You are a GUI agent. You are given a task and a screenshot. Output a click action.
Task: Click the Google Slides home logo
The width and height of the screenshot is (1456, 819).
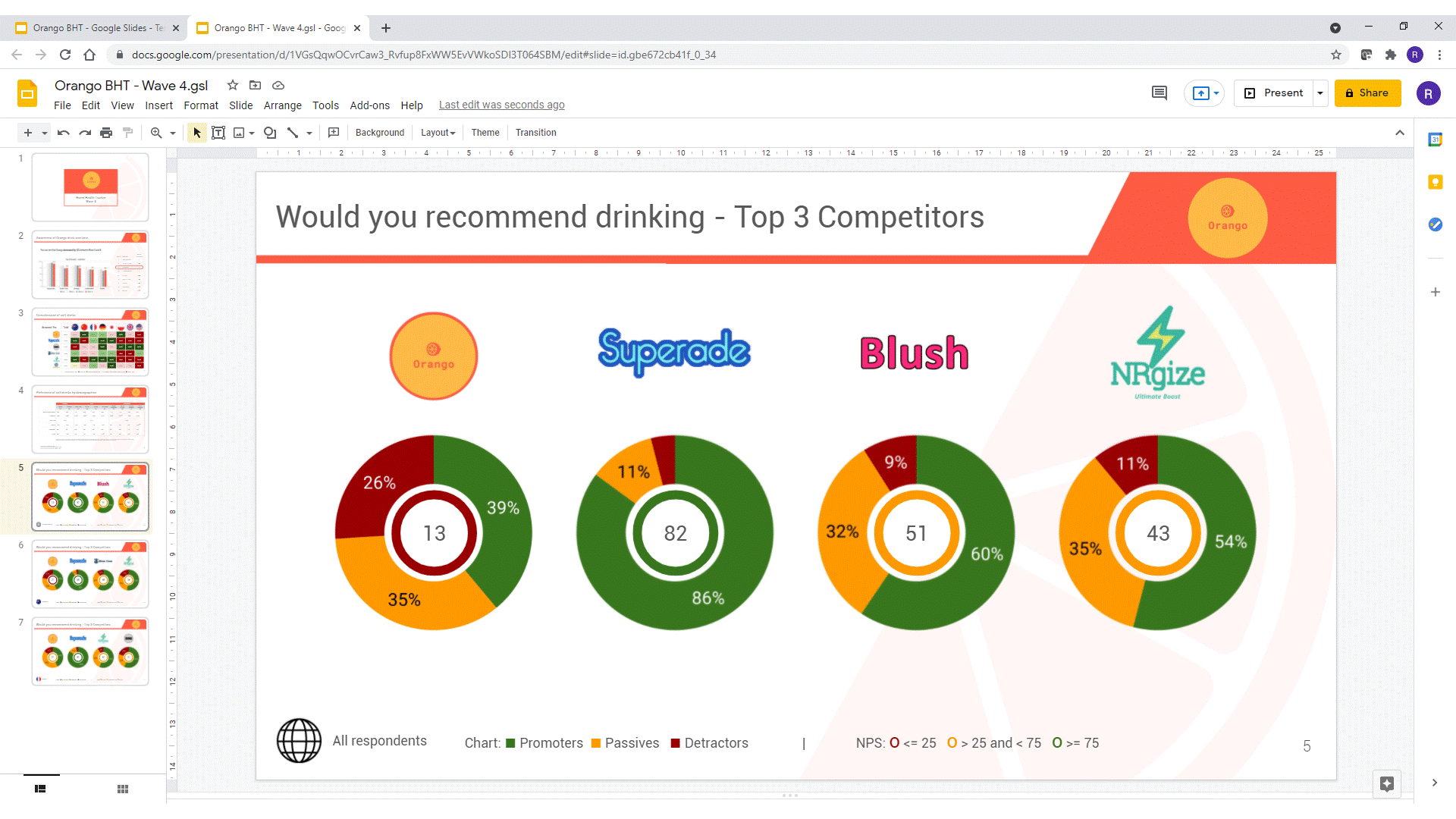[x=27, y=94]
